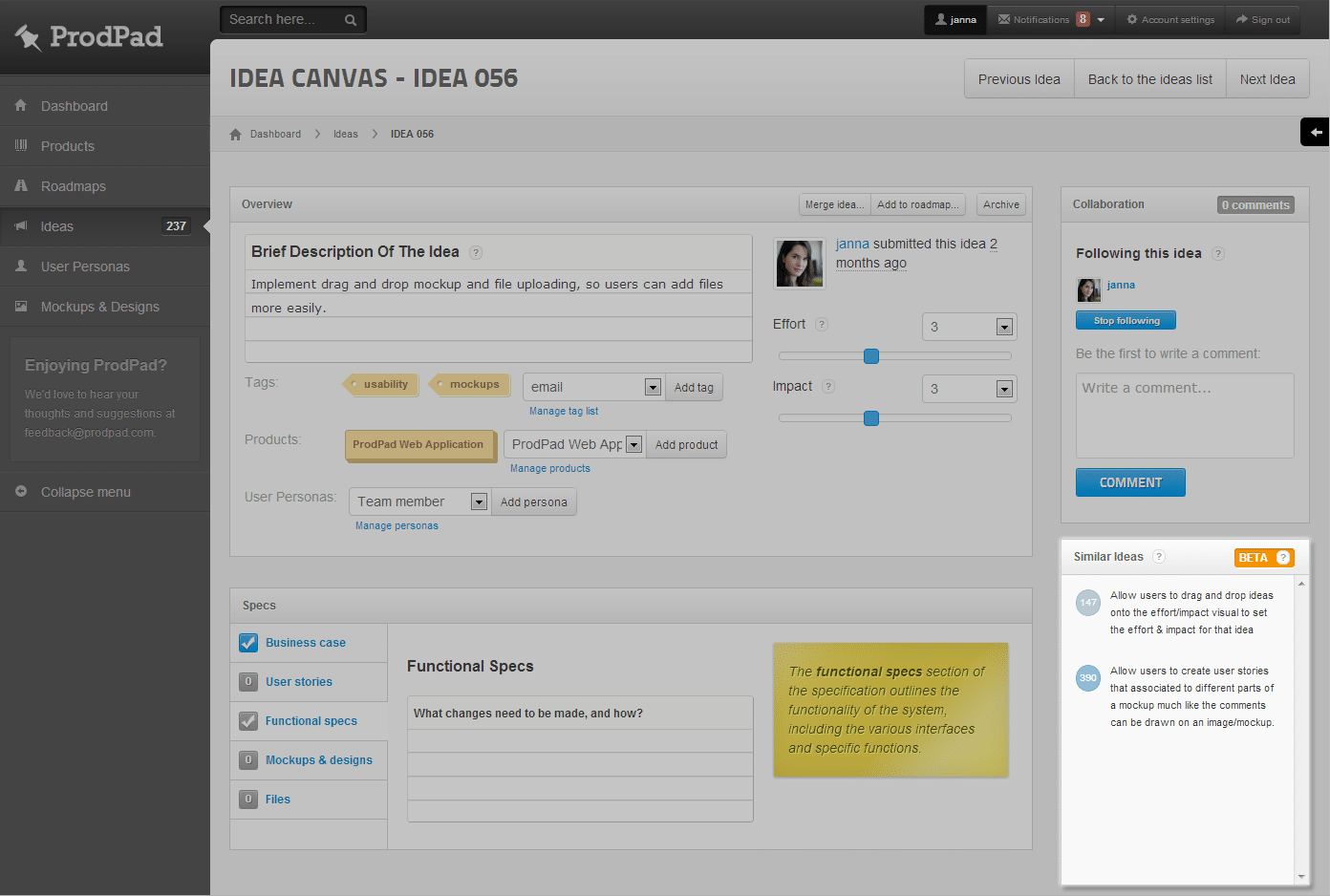Open the Manage tag list link
This screenshot has width=1330, height=896.
click(x=564, y=411)
